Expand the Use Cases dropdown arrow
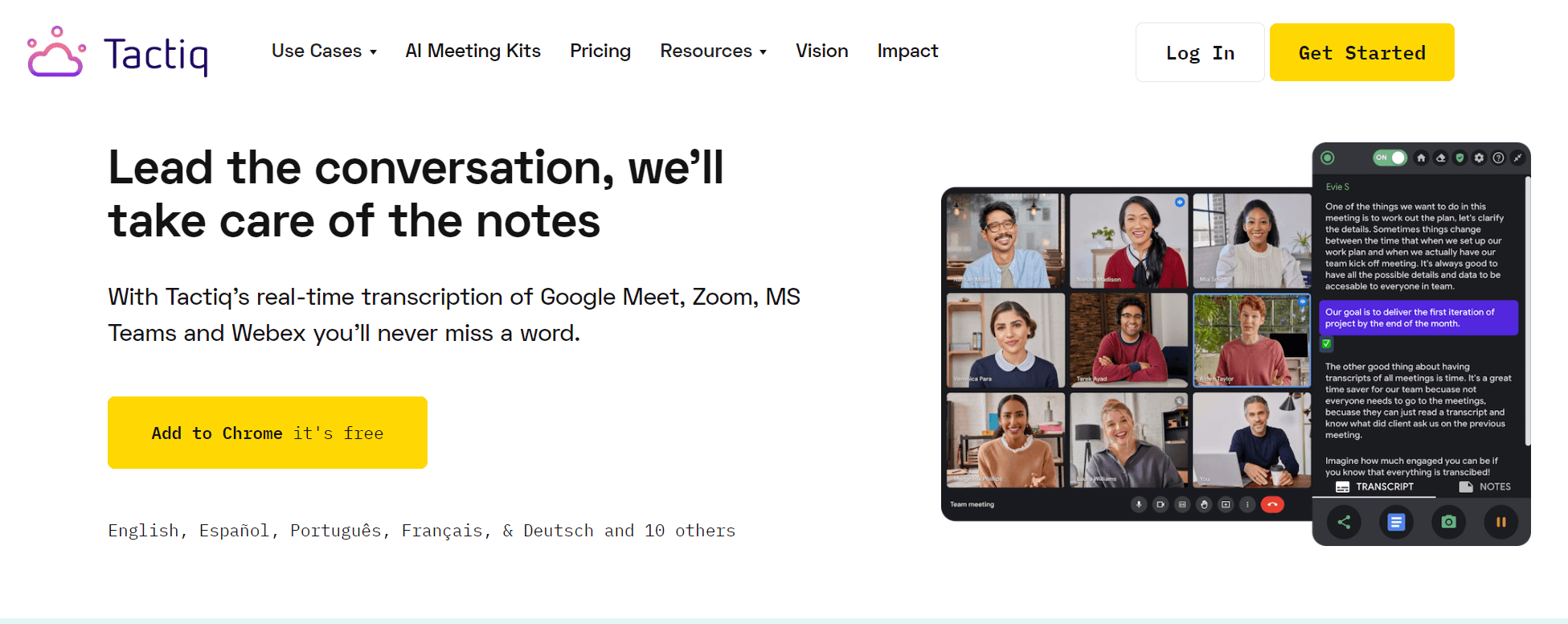 tap(373, 52)
